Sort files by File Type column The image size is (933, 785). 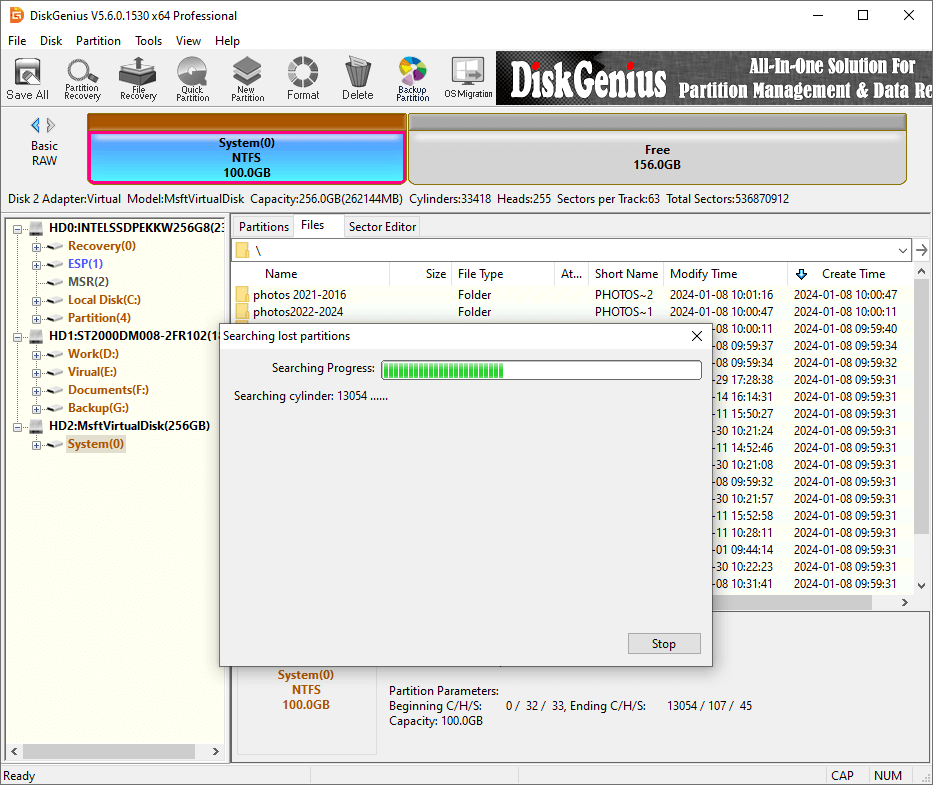(503, 274)
